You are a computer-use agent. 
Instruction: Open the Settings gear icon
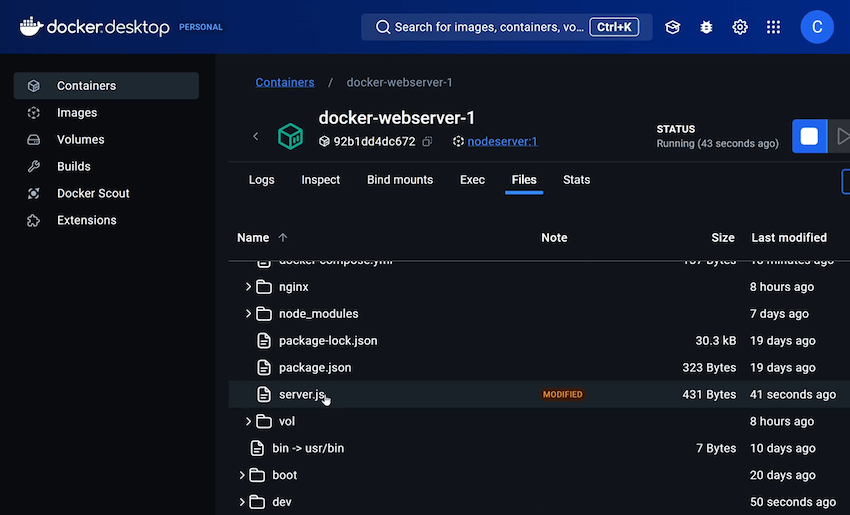[739, 27]
